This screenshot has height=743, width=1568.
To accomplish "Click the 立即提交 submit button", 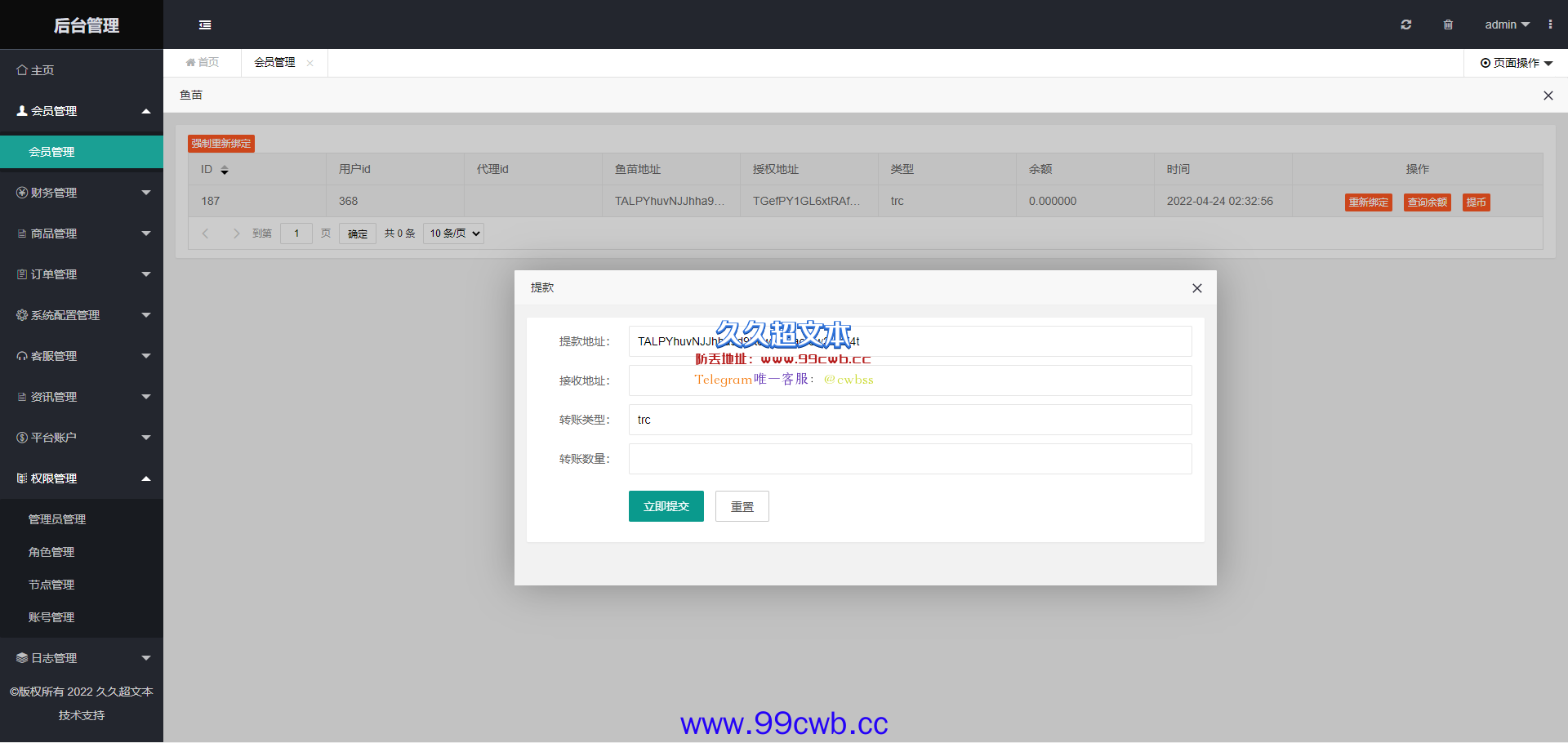I will 666,506.
